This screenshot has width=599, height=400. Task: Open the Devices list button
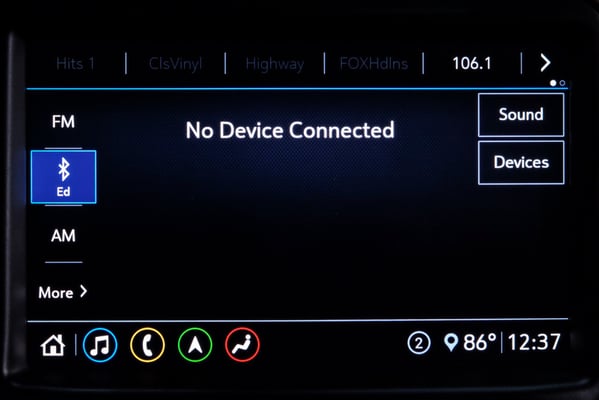[x=521, y=162]
